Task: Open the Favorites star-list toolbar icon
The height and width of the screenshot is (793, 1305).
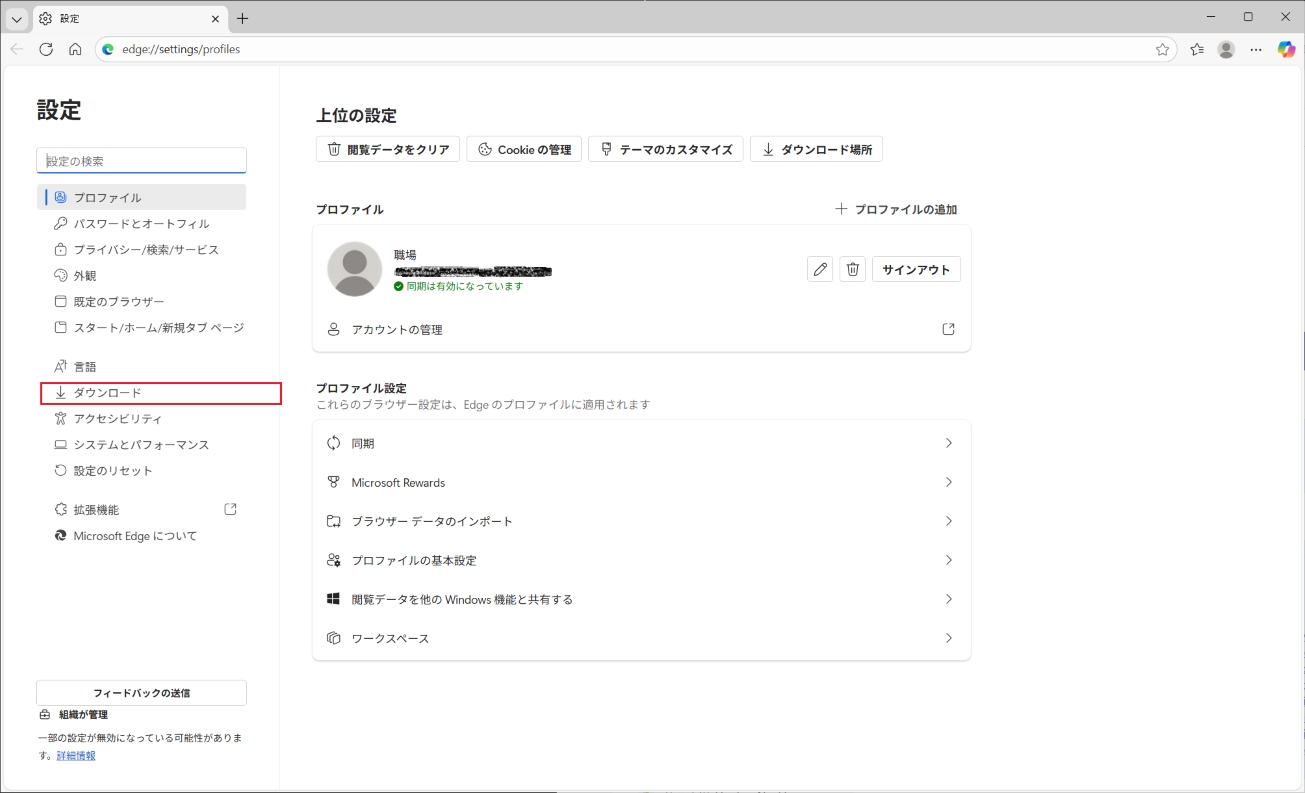Action: [1197, 49]
